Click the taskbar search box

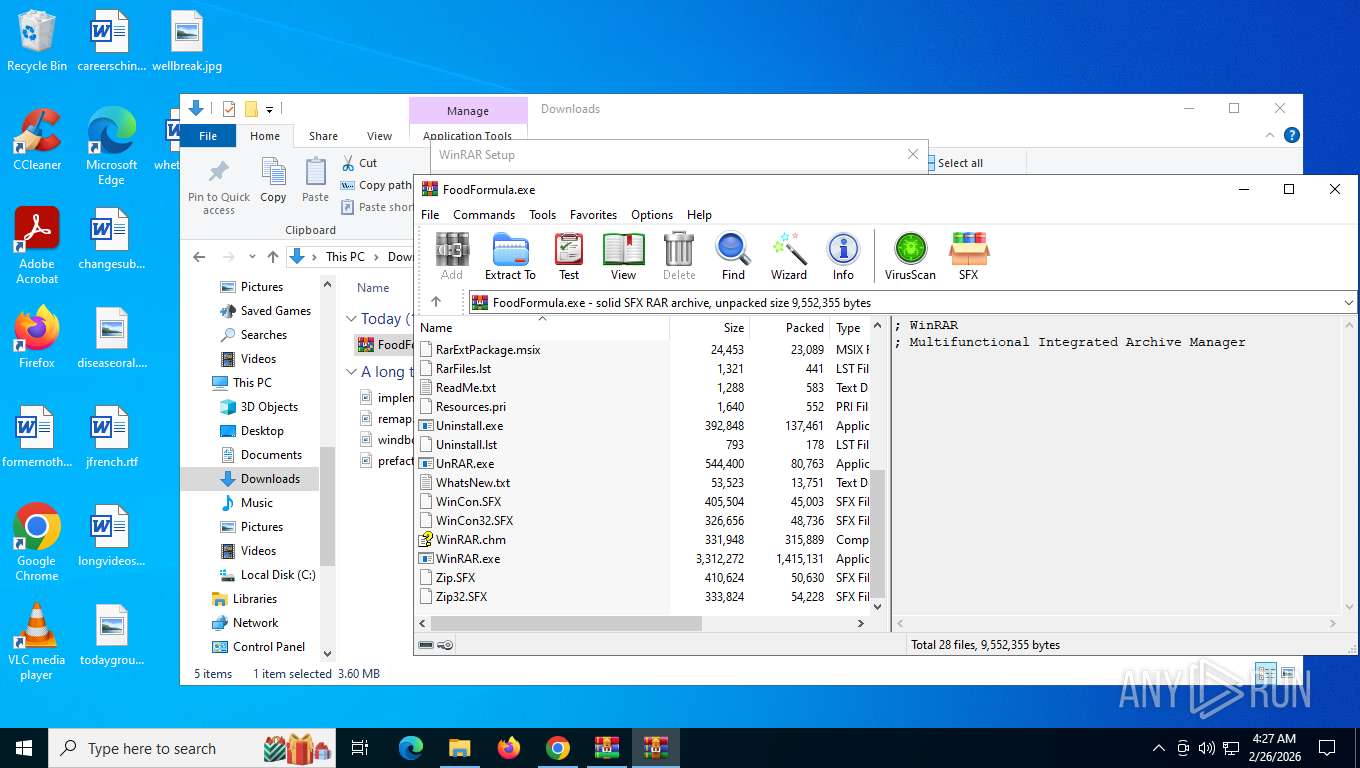pos(194,748)
